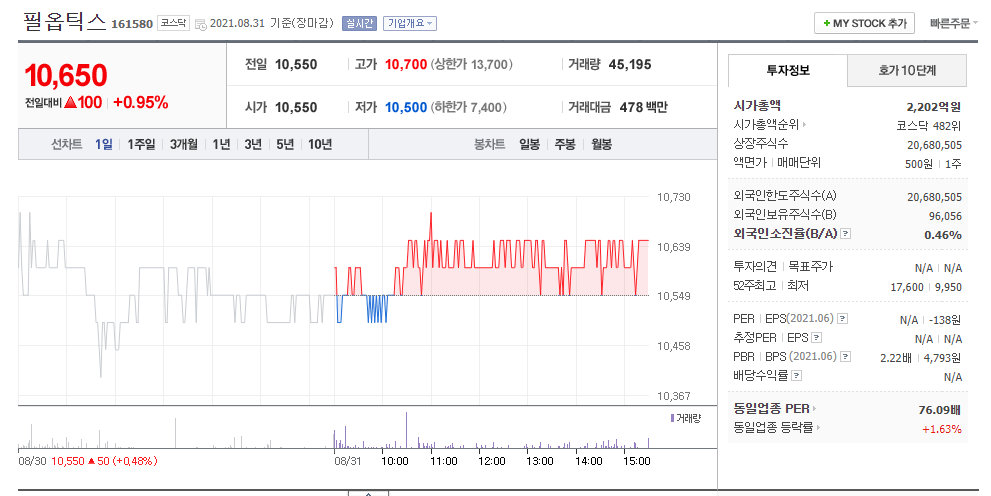This screenshot has height=496, width=991.
Task: Select the 3개월 line chart period
Action: 183,145
